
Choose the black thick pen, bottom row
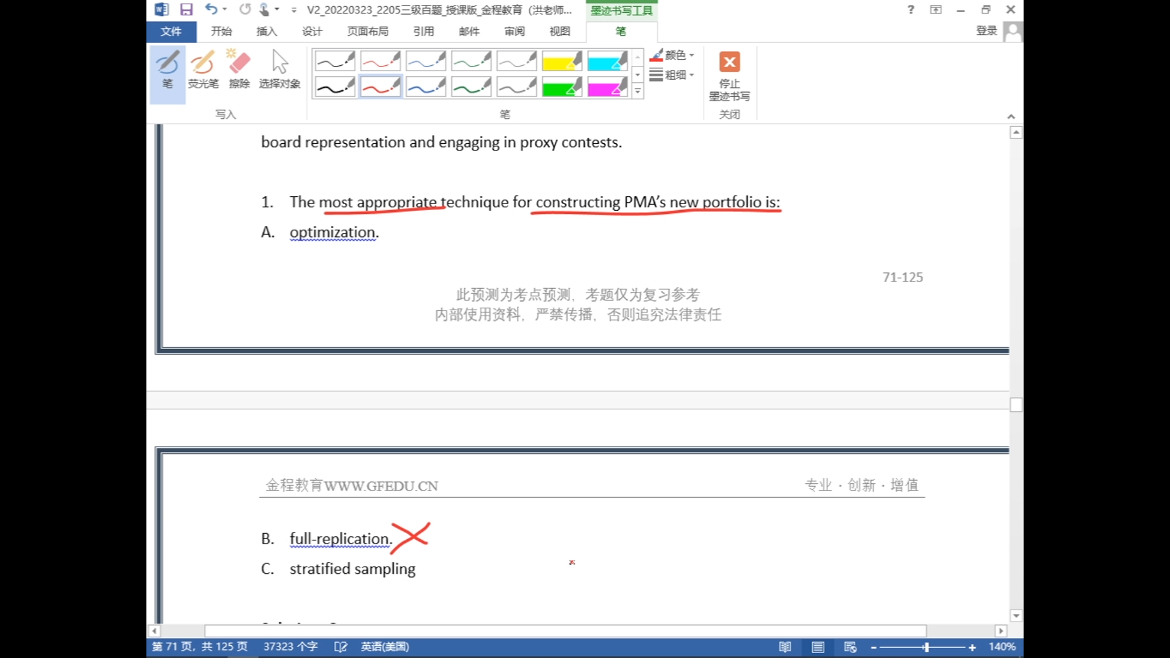(335, 87)
